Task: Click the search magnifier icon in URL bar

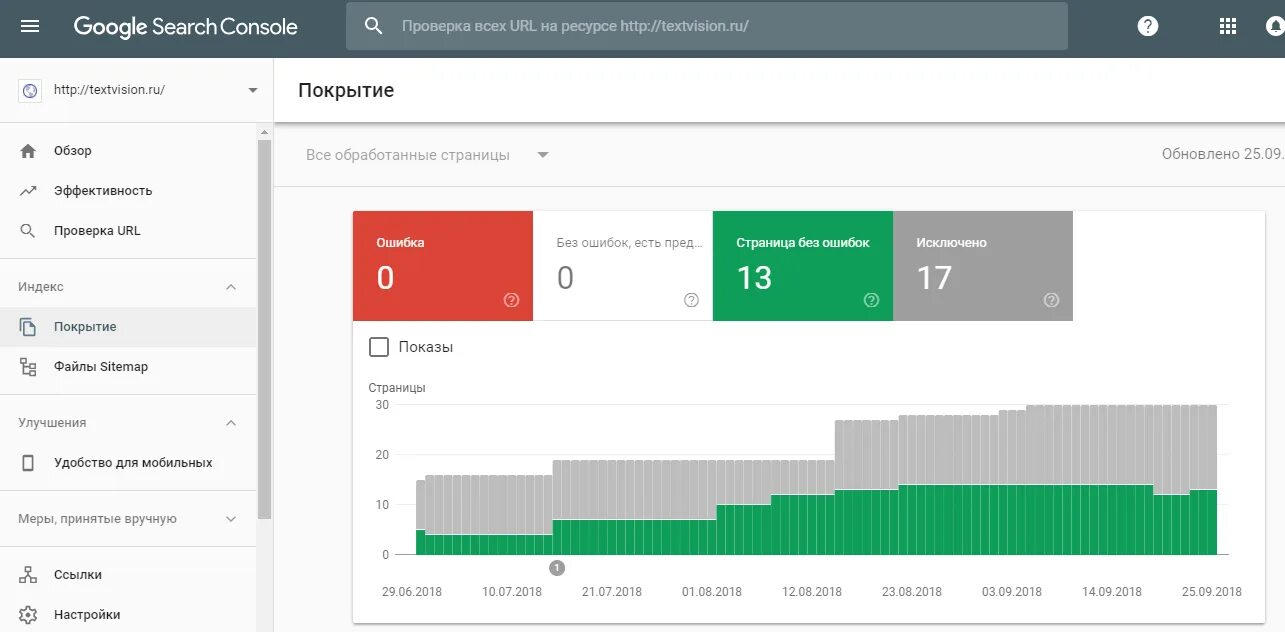Action: tap(374, 26)
